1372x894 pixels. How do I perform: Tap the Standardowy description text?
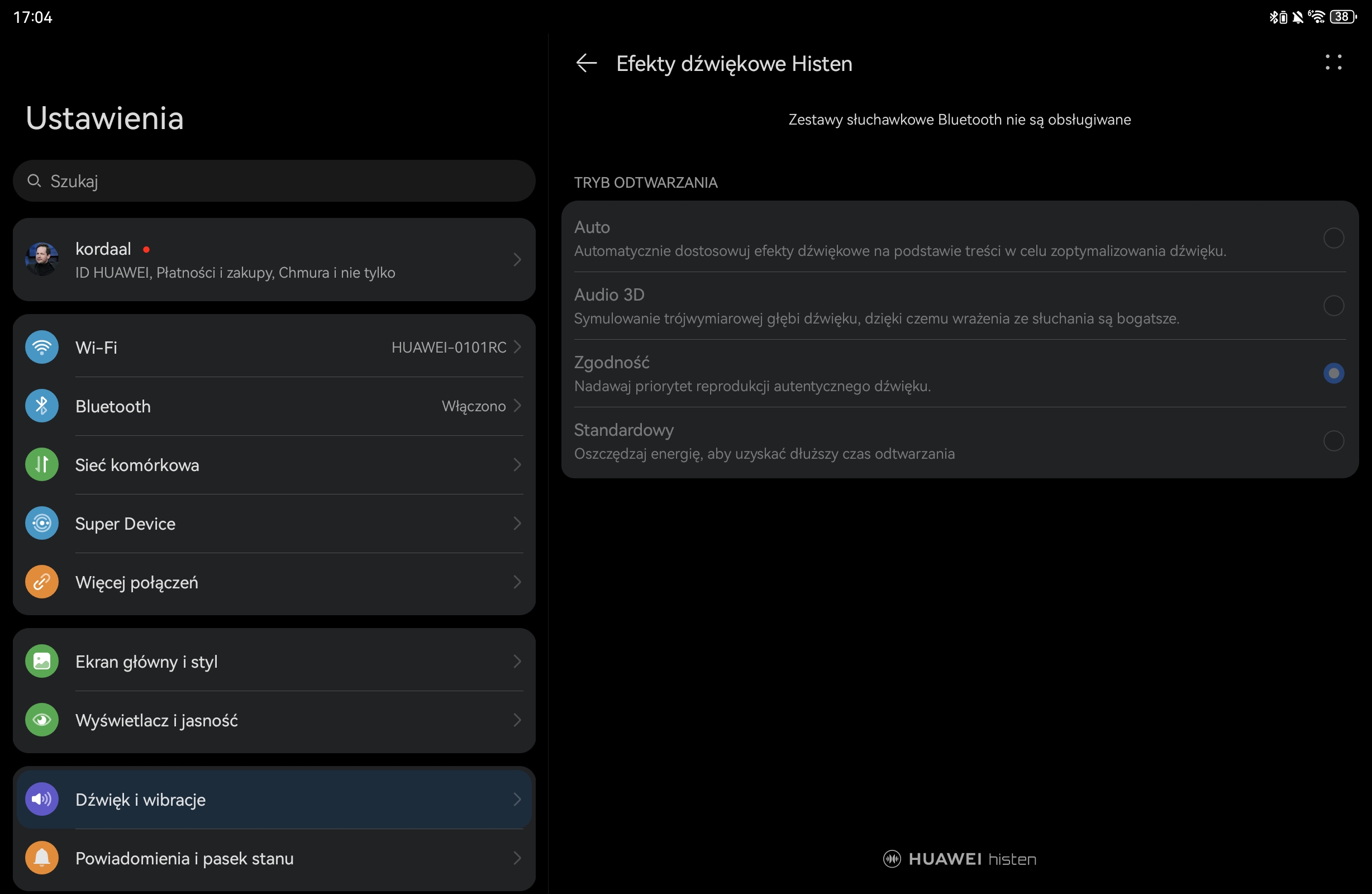pos(764,453)
